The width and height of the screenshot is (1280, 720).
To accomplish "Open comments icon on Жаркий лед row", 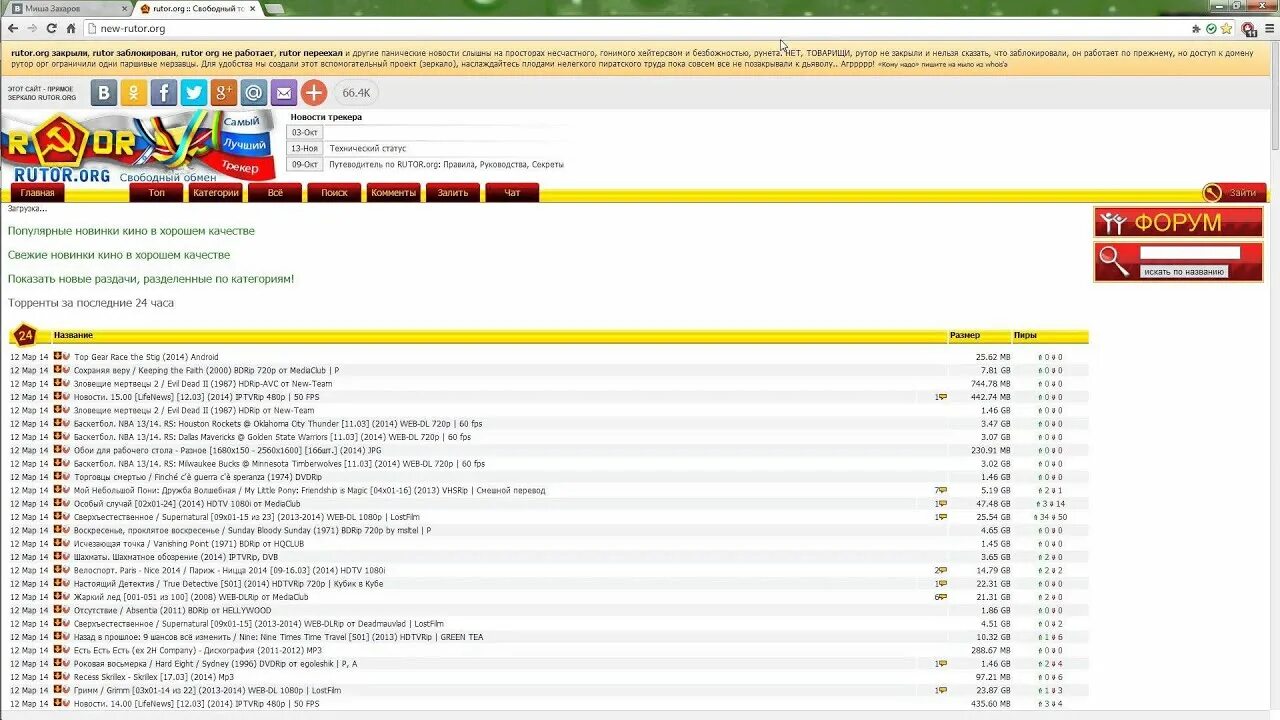I will [941, 597].
